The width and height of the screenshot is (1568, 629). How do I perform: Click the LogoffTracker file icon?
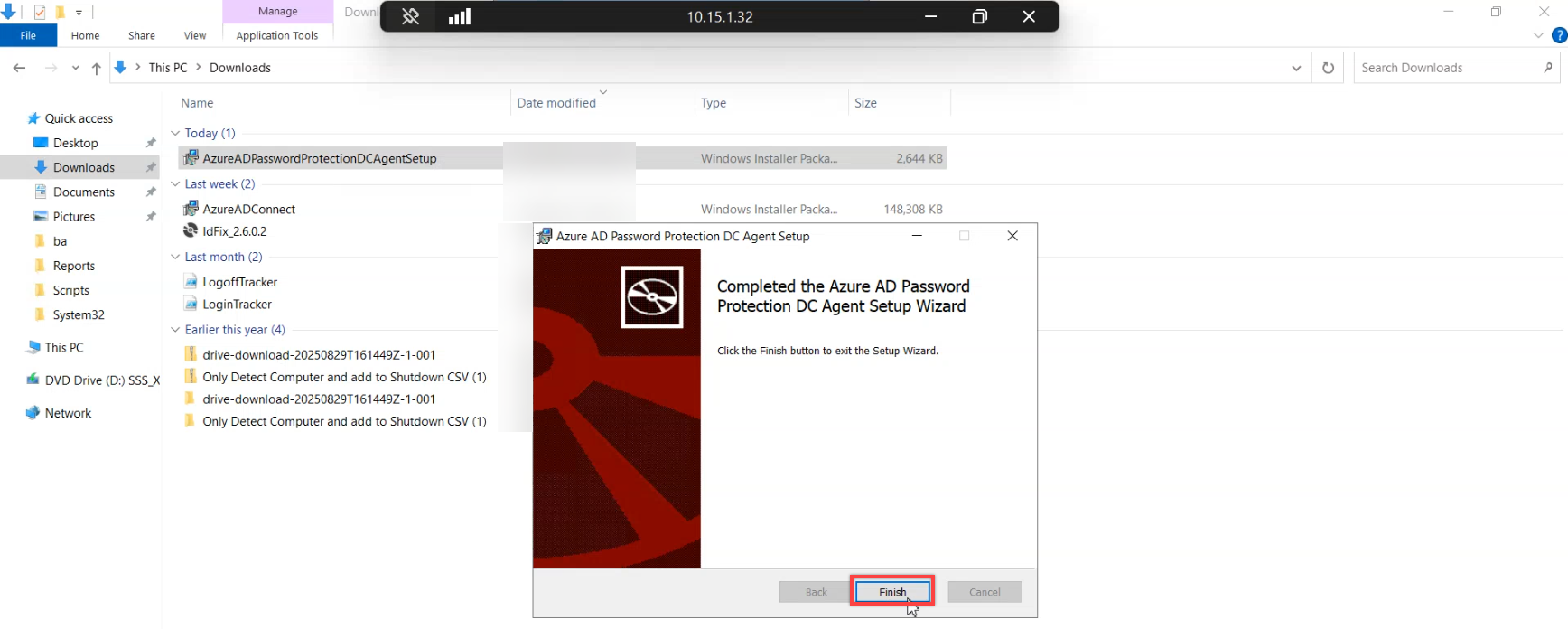pyautogui.click(x=191, y=282)
